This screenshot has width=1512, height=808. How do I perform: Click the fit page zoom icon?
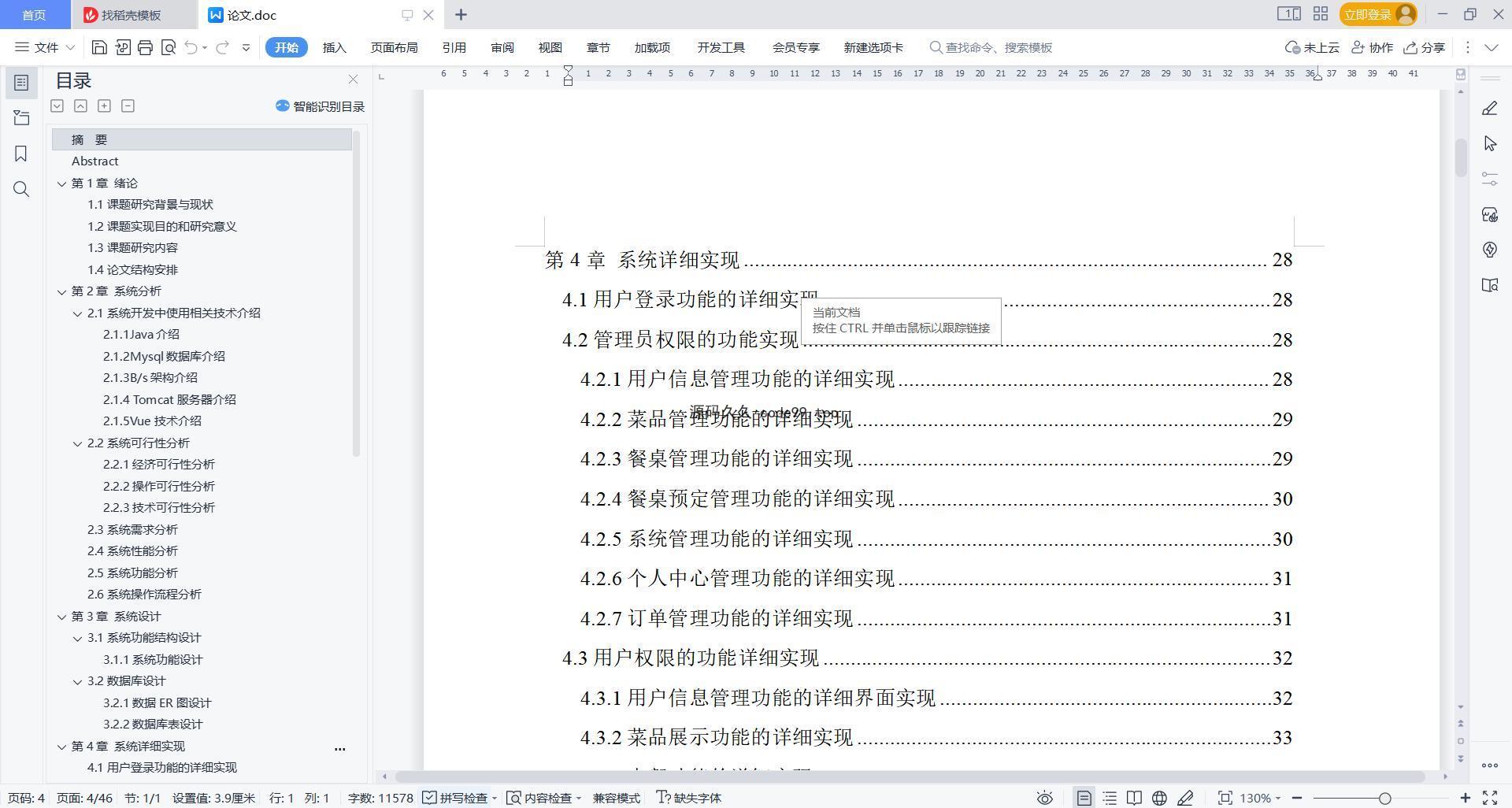pos(1225,798)
